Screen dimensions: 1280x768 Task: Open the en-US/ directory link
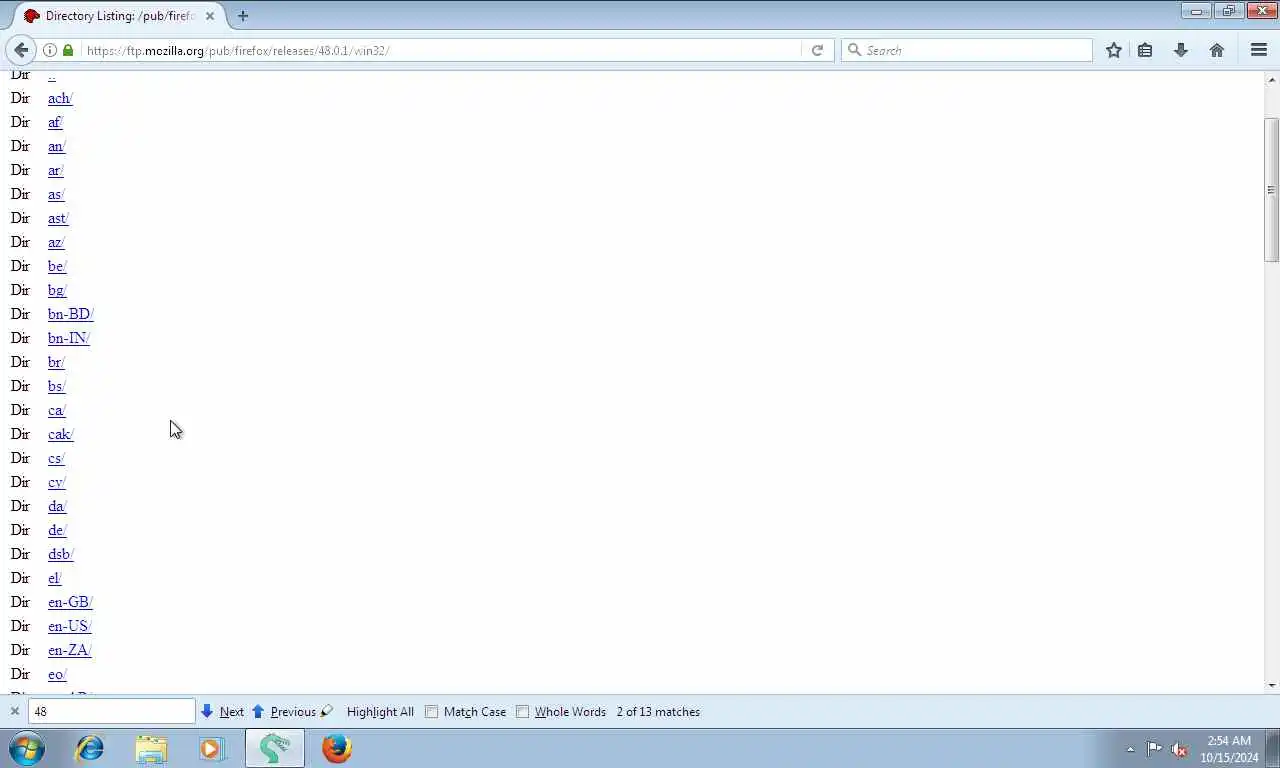(70, 626)
